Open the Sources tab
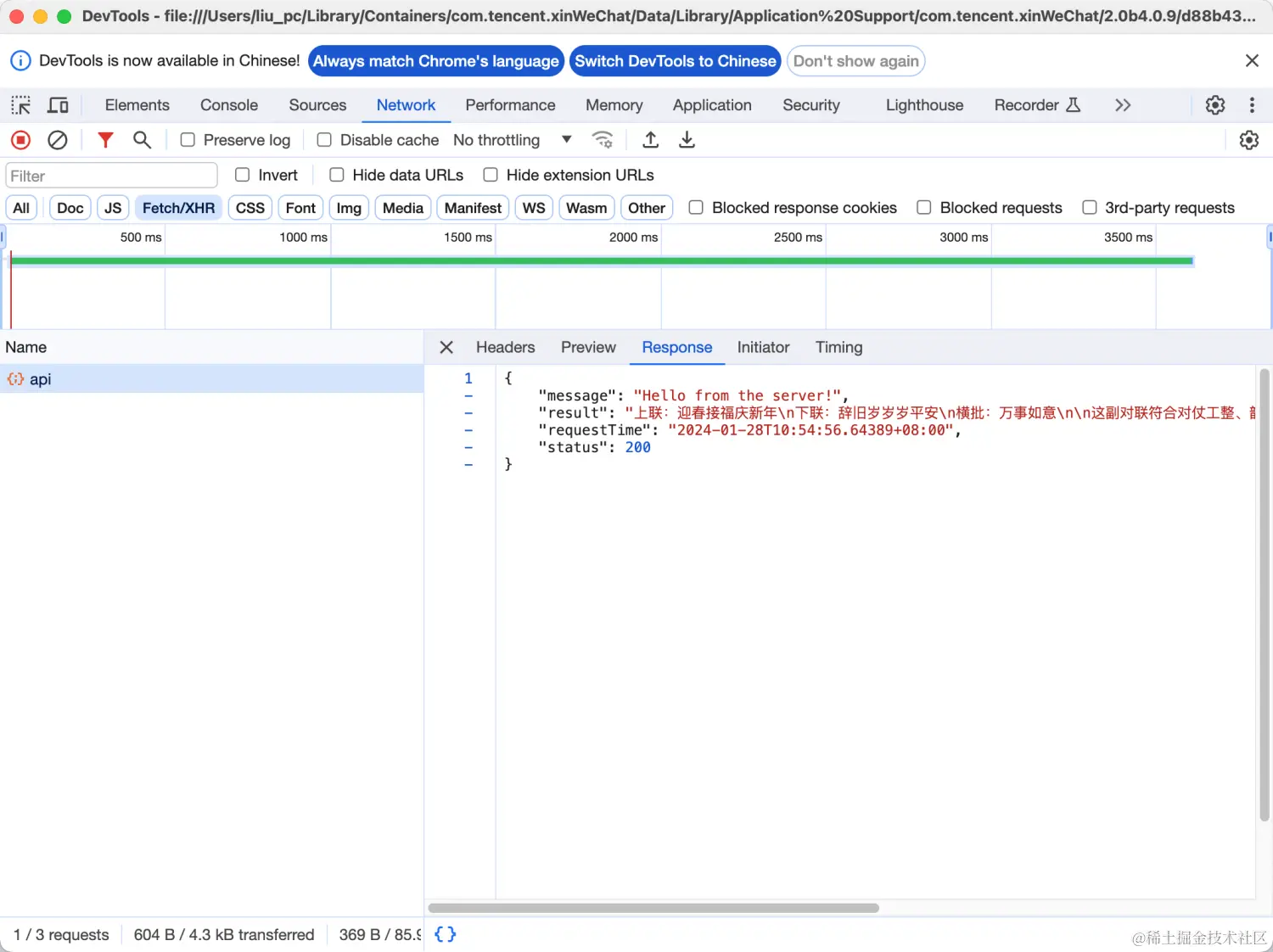Viewport: 1273px width, 952px height. 317,105
